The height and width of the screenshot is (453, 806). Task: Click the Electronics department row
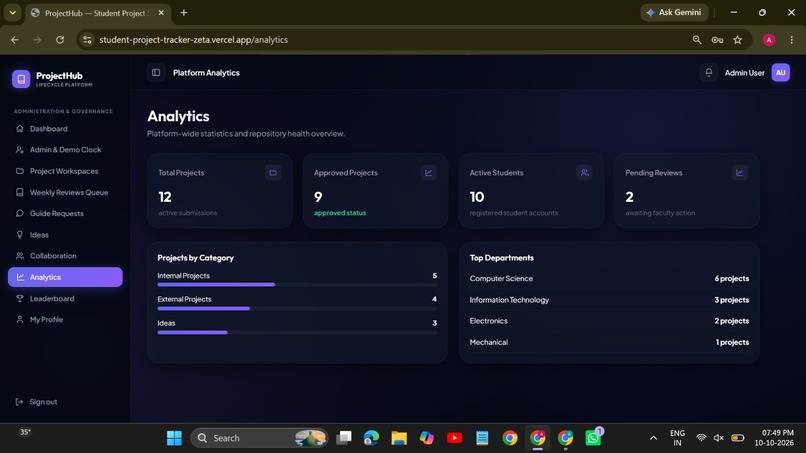[x=609, y=321]
